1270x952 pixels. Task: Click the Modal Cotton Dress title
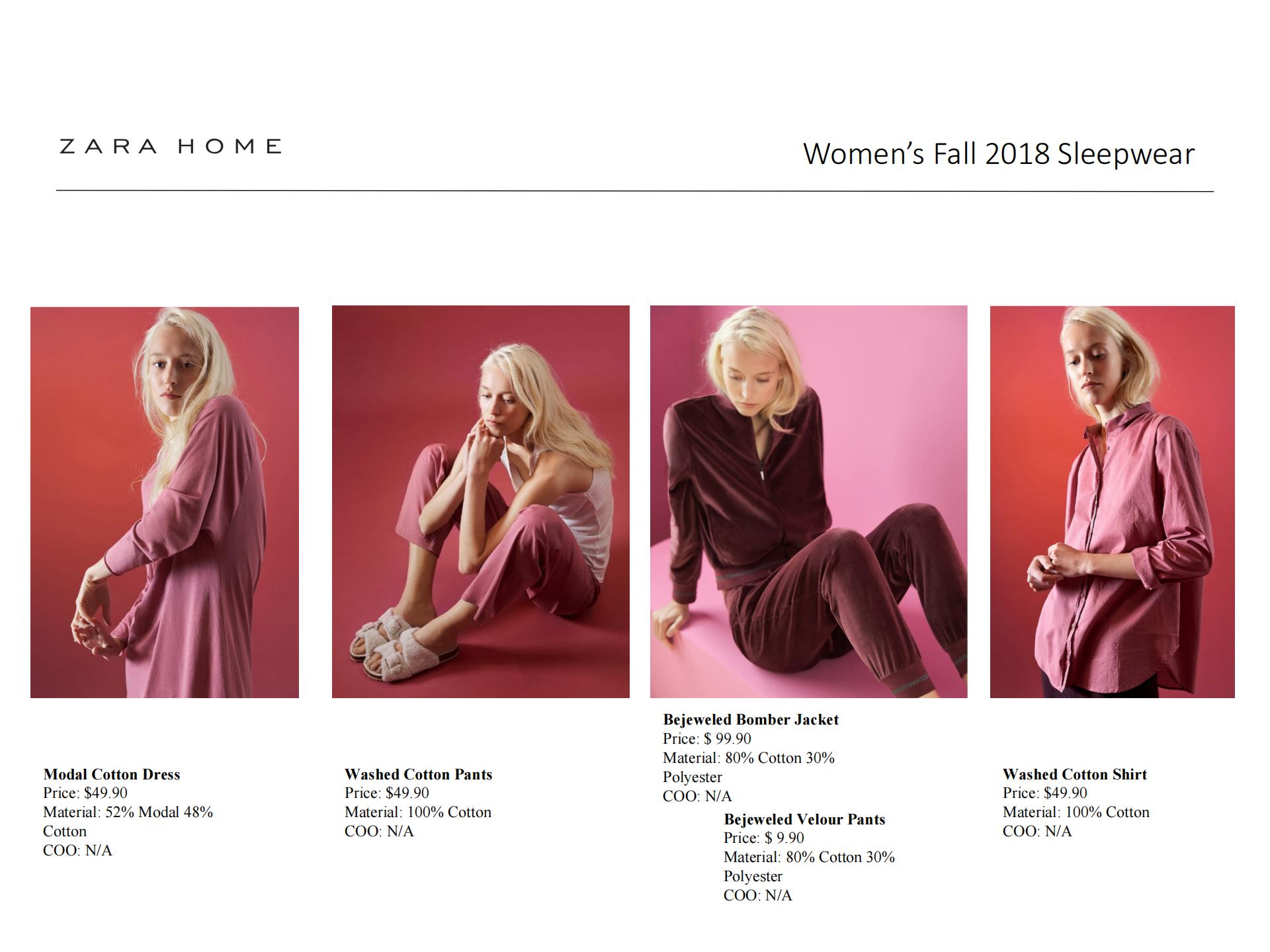[x=112, y=774]
